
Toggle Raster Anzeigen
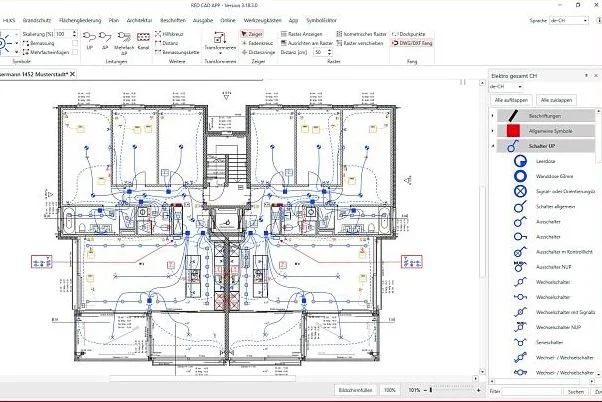tap(301, 34)
